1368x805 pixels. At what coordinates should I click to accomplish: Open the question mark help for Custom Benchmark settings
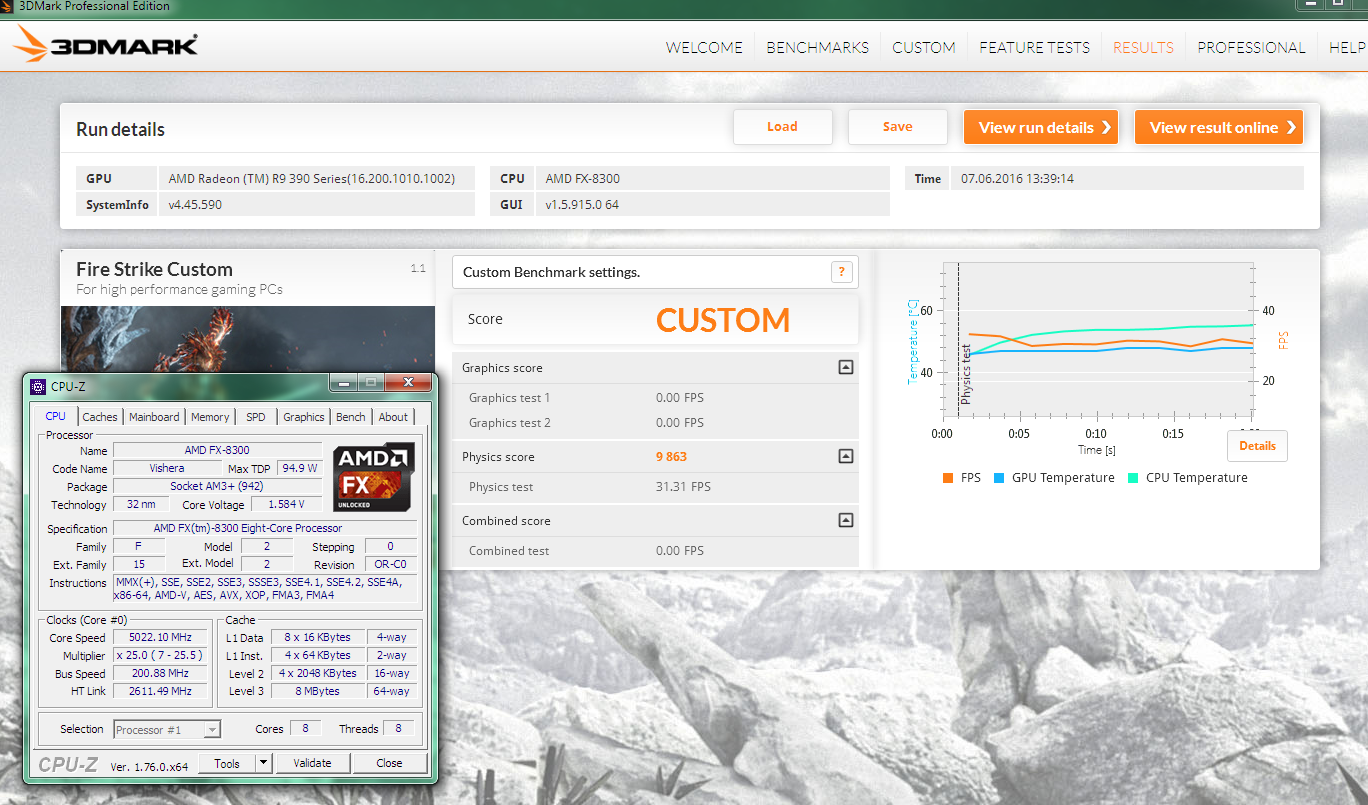coord(842,272)
